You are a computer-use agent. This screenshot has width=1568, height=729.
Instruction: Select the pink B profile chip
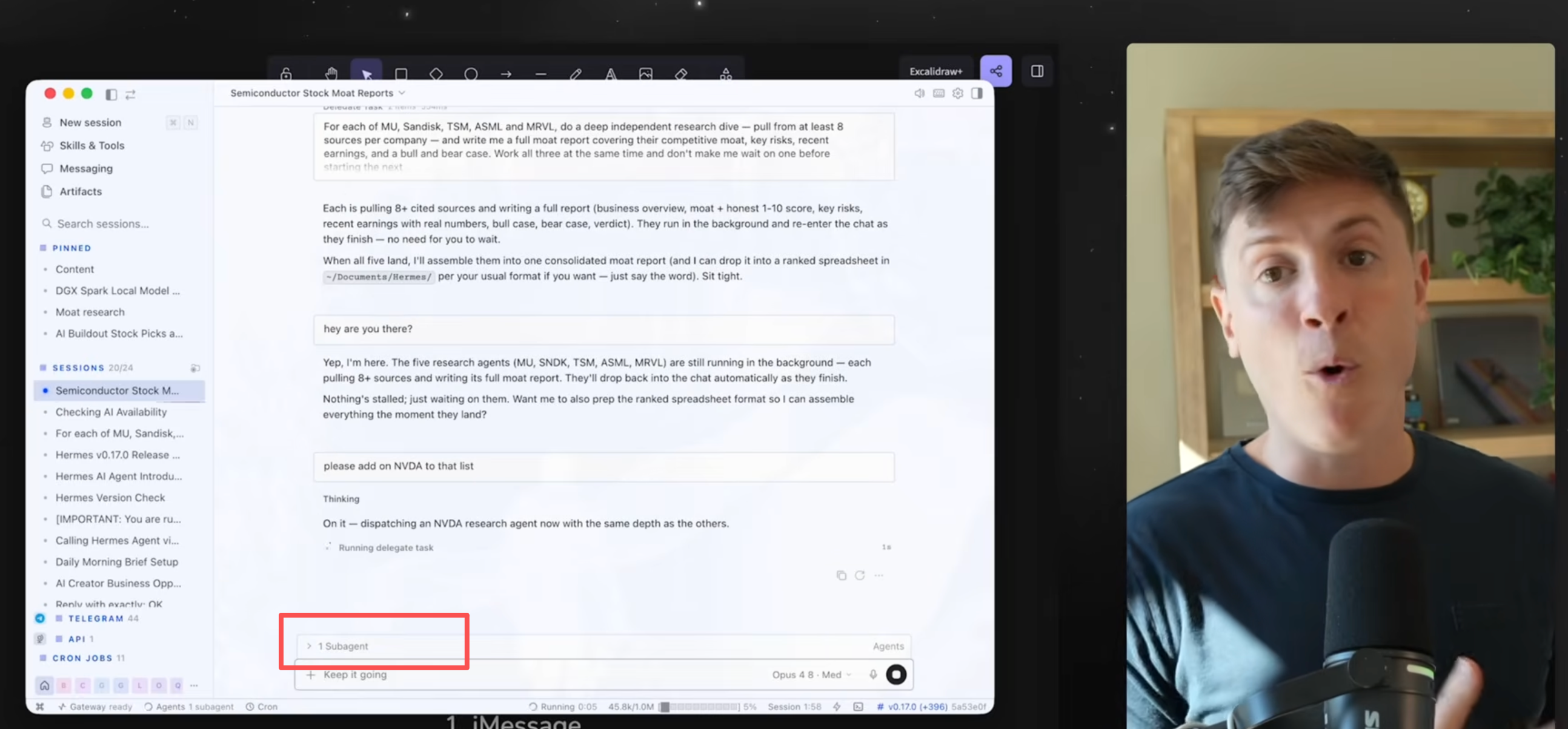[x=63, y=686]
